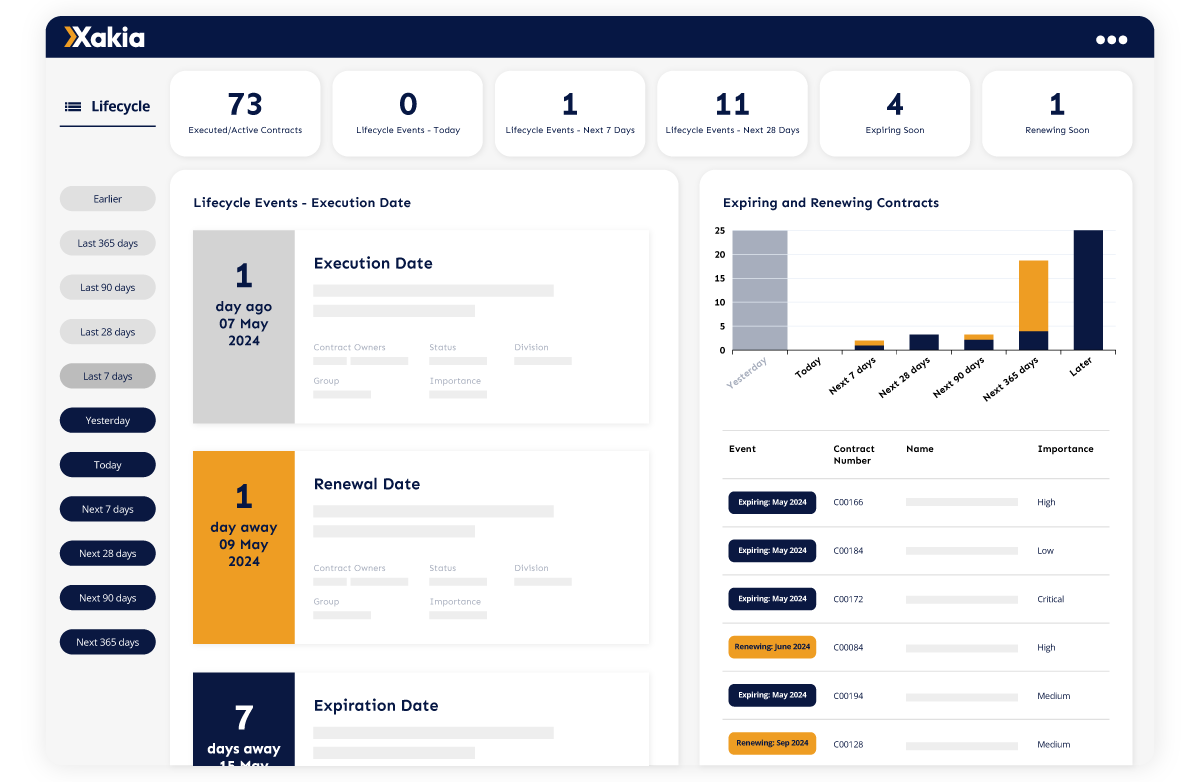Open the Renewal Date event card

pyautogui.click(x=421, y=547)
